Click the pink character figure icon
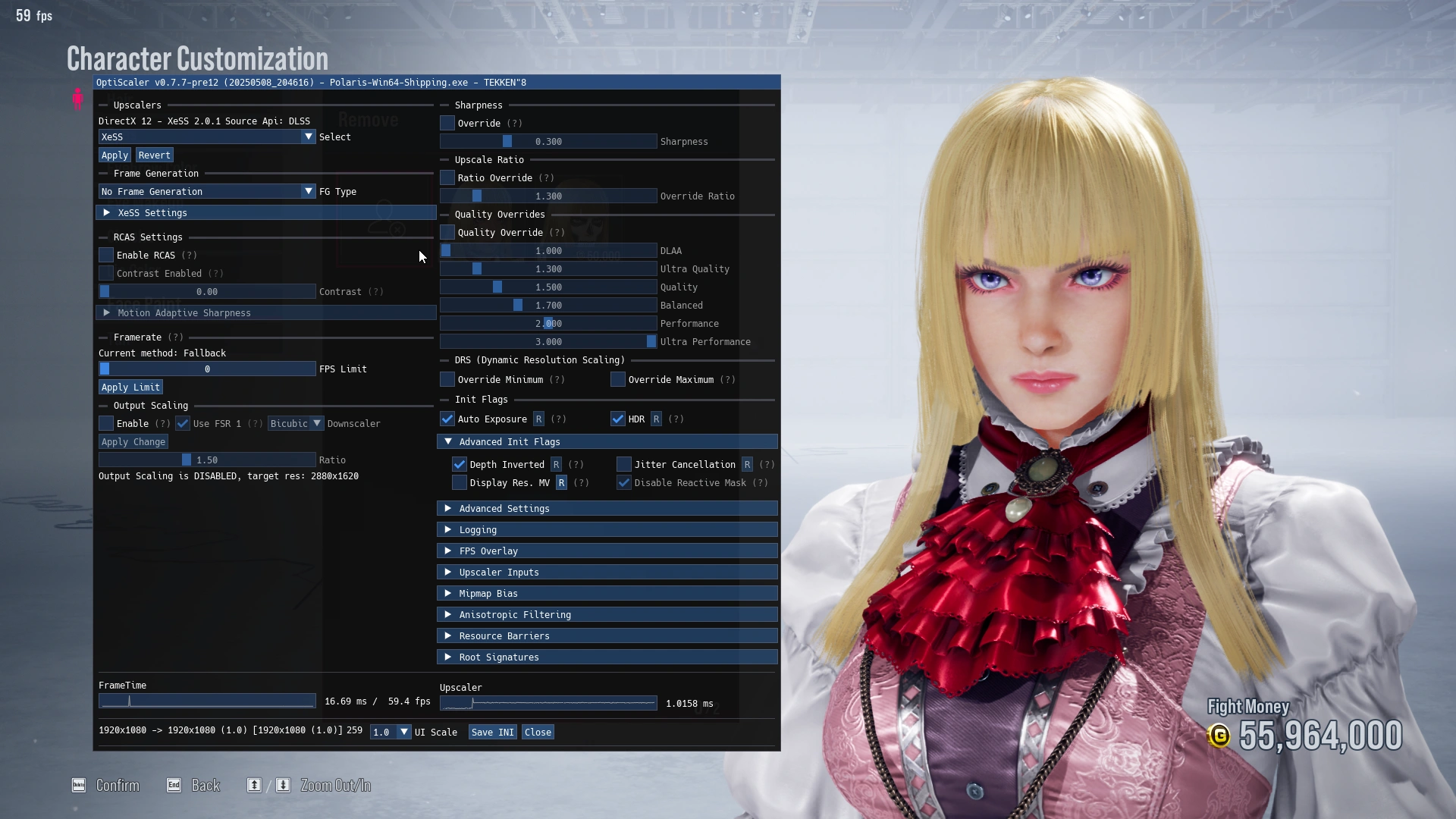This screenshot has height=819, width=1456. 77,99
